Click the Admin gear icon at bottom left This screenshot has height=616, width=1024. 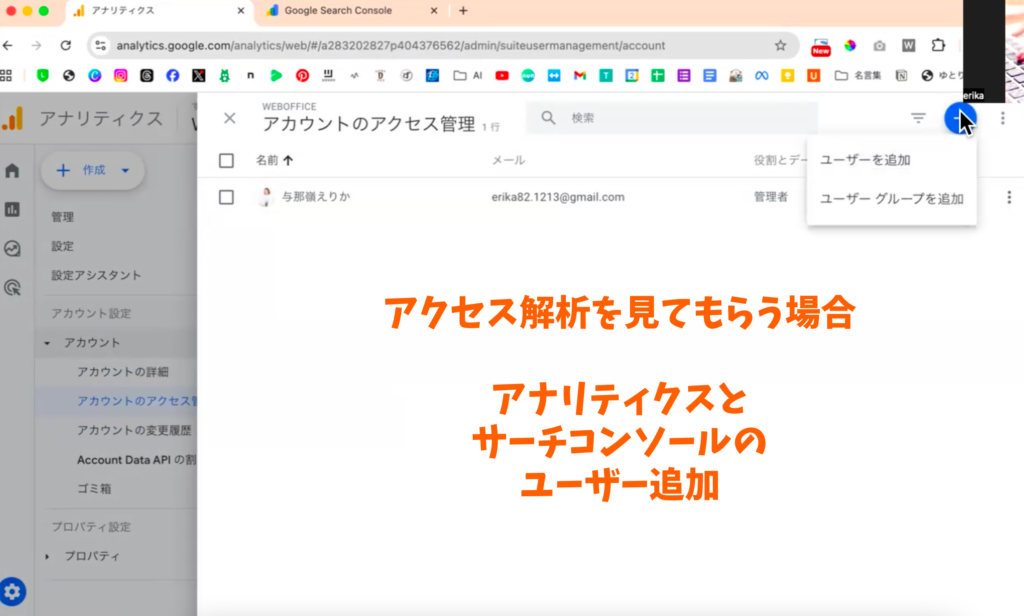click(13, 590)
